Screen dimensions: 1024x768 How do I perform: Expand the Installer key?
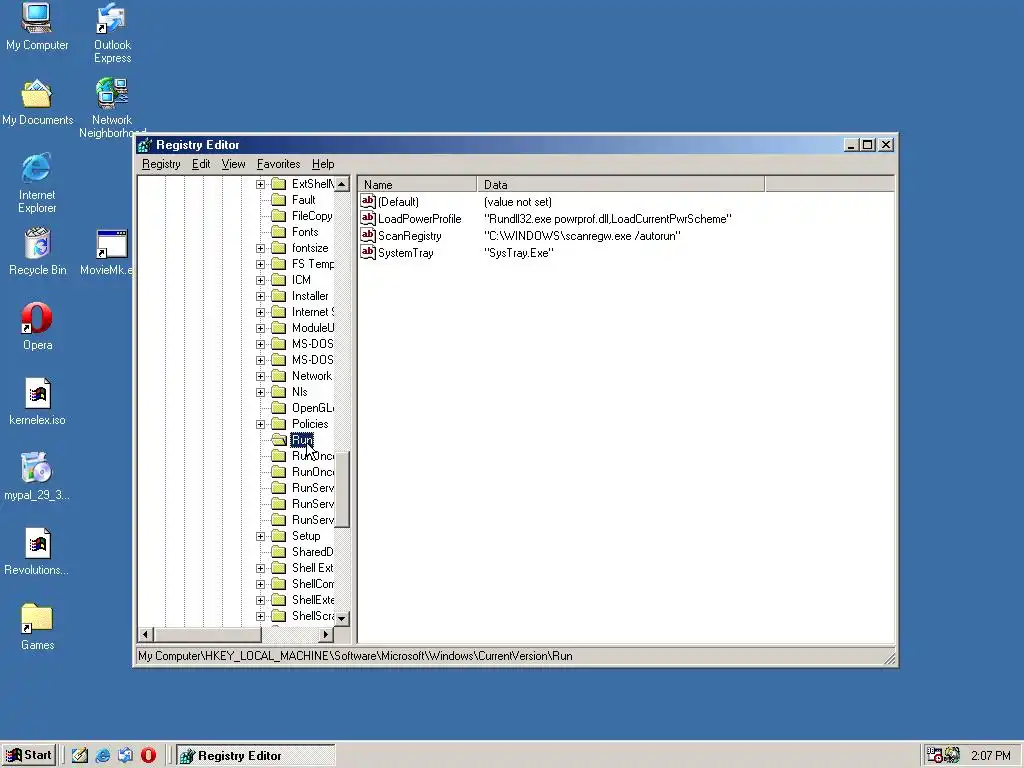261,296
